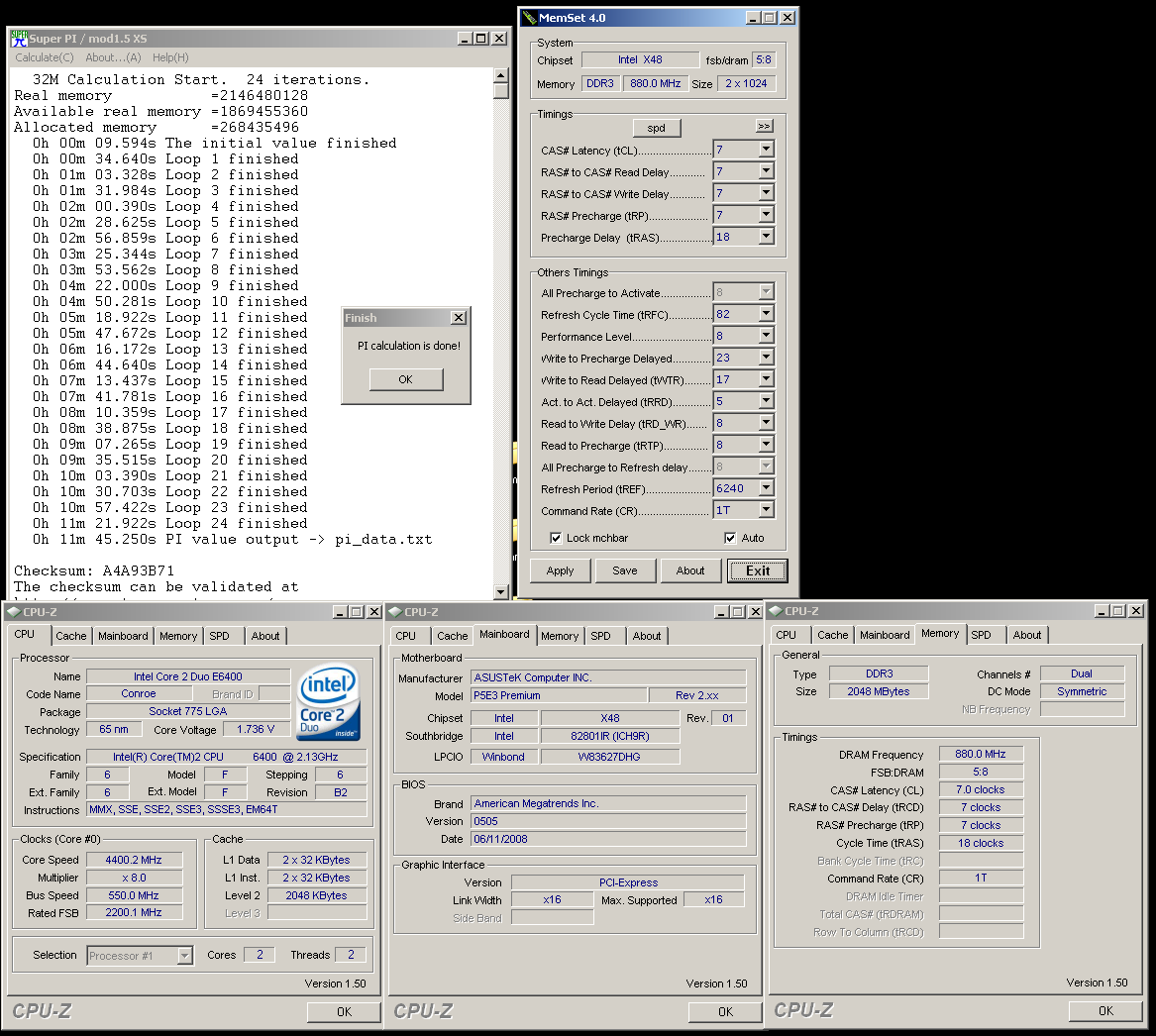Switch to Memory tab in middle CPU-Z window

click(x=560, y=636)
